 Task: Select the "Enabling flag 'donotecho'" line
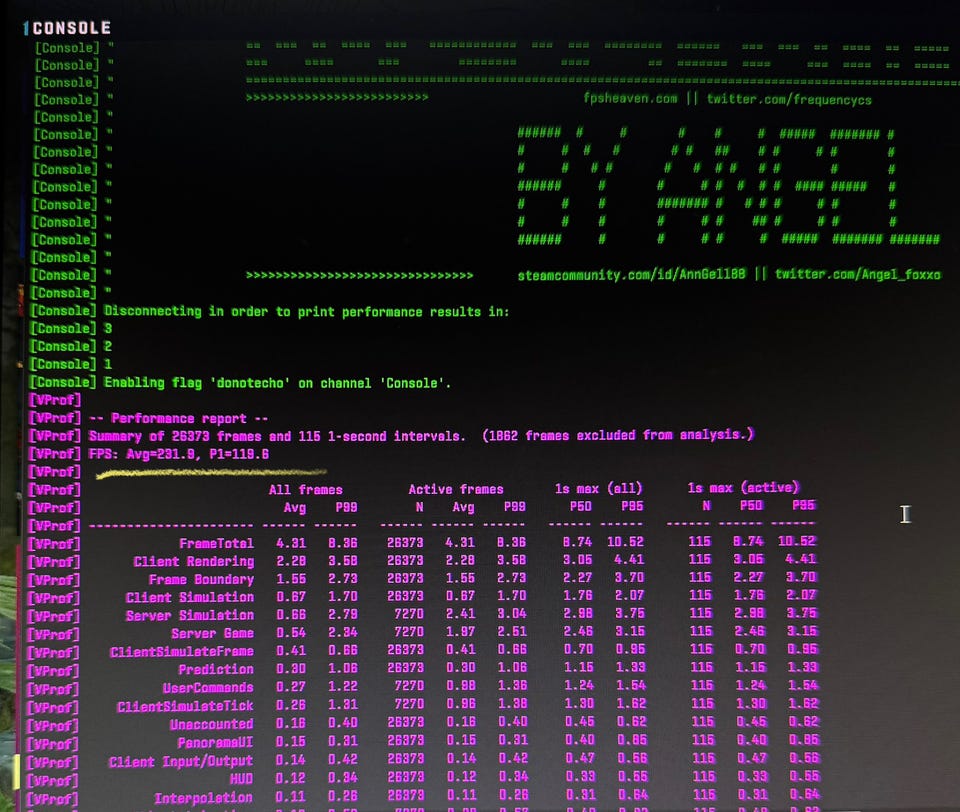click(x=277, y=383)
